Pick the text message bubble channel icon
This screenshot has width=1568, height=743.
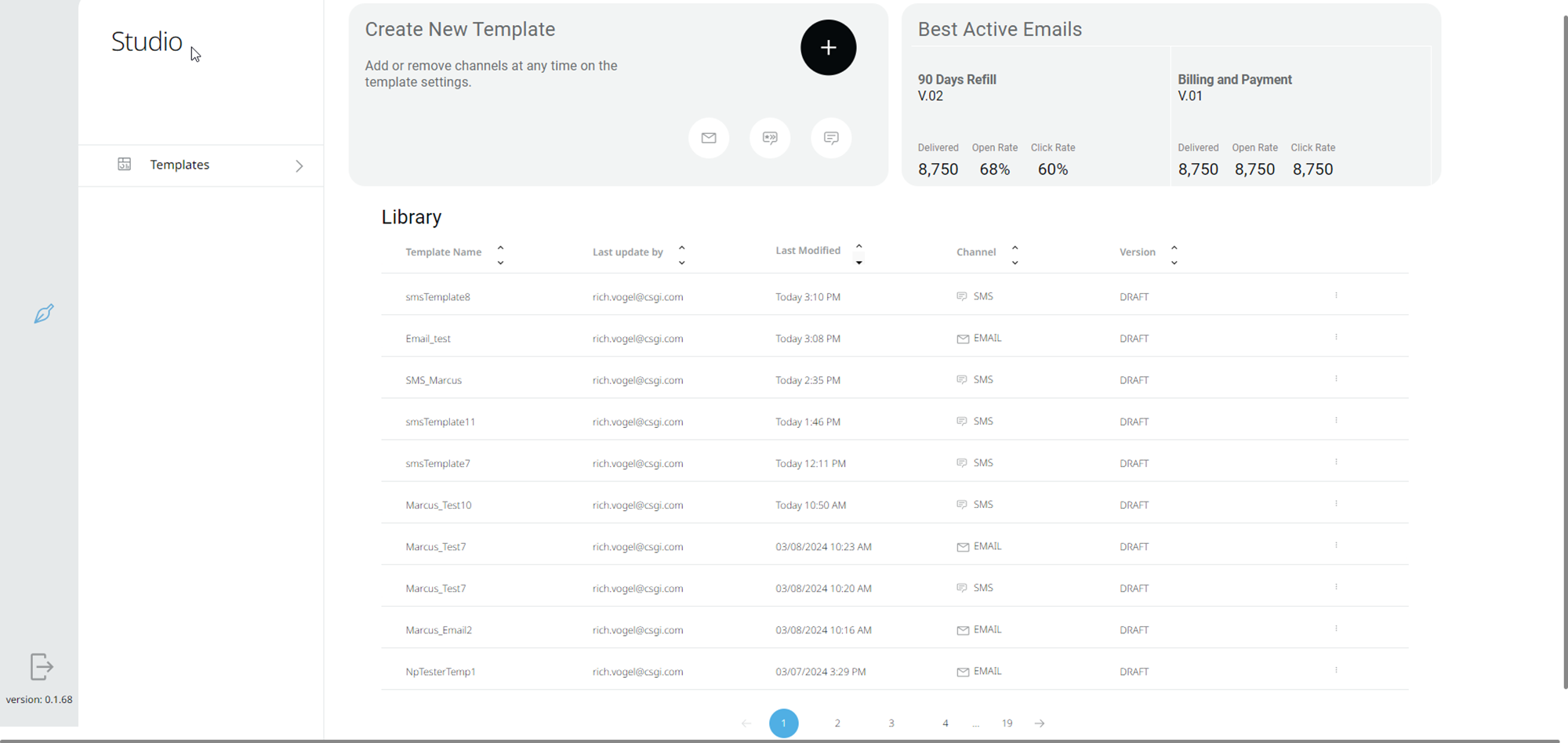(x=831, y=138)
